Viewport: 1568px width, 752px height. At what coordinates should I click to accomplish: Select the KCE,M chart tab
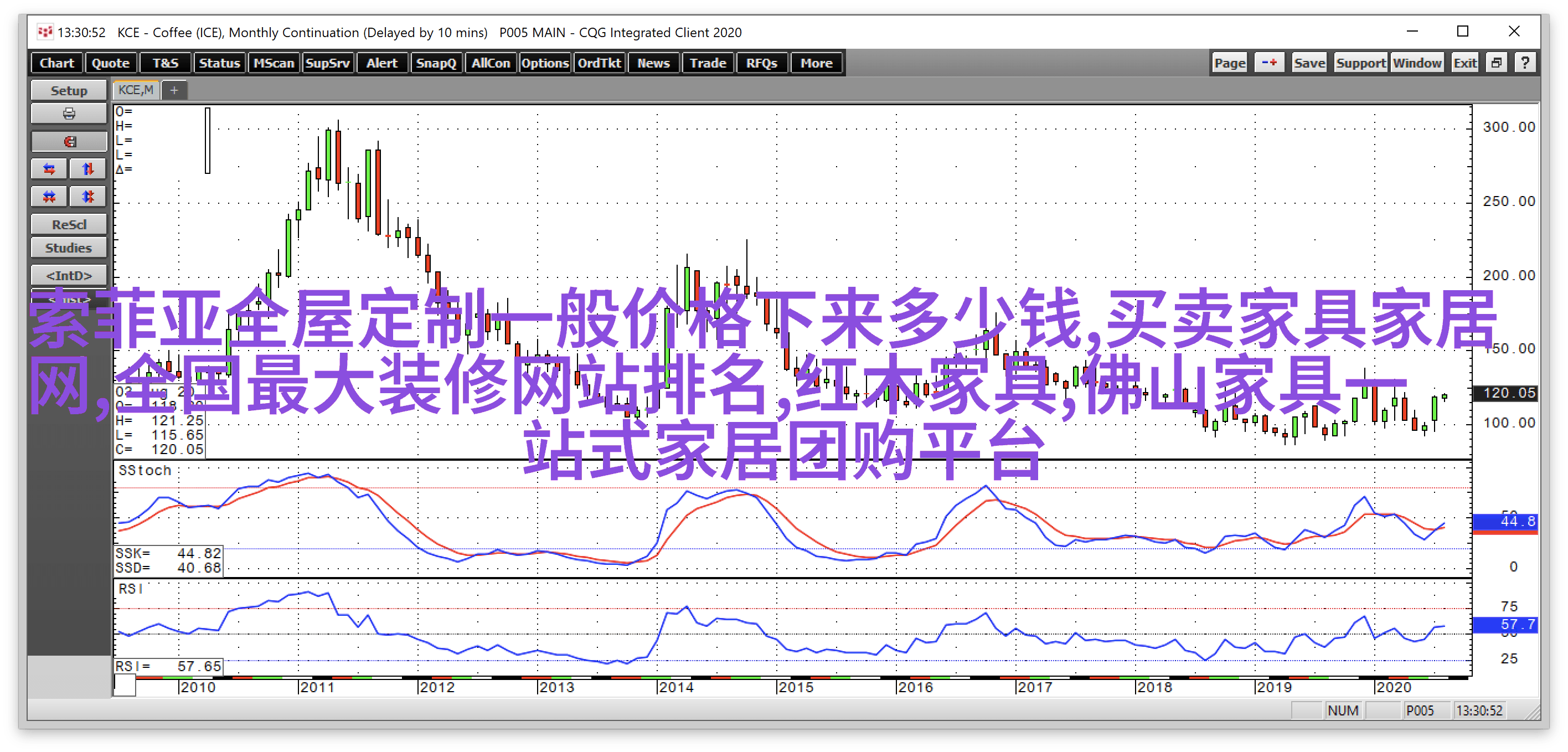tap(136, 90)
